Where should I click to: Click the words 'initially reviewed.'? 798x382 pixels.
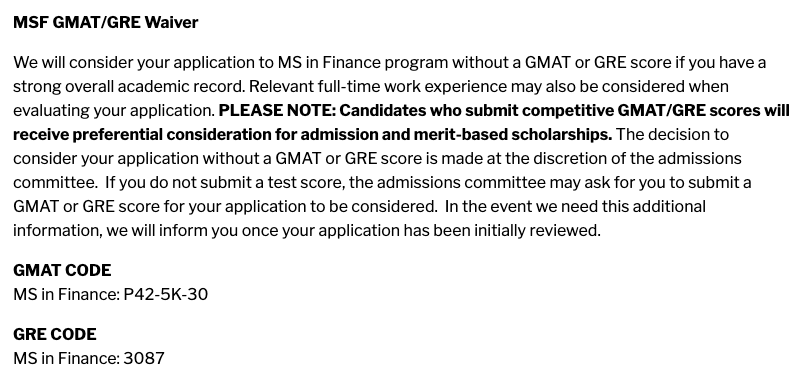pyautogui.click(x=537, y=231)
